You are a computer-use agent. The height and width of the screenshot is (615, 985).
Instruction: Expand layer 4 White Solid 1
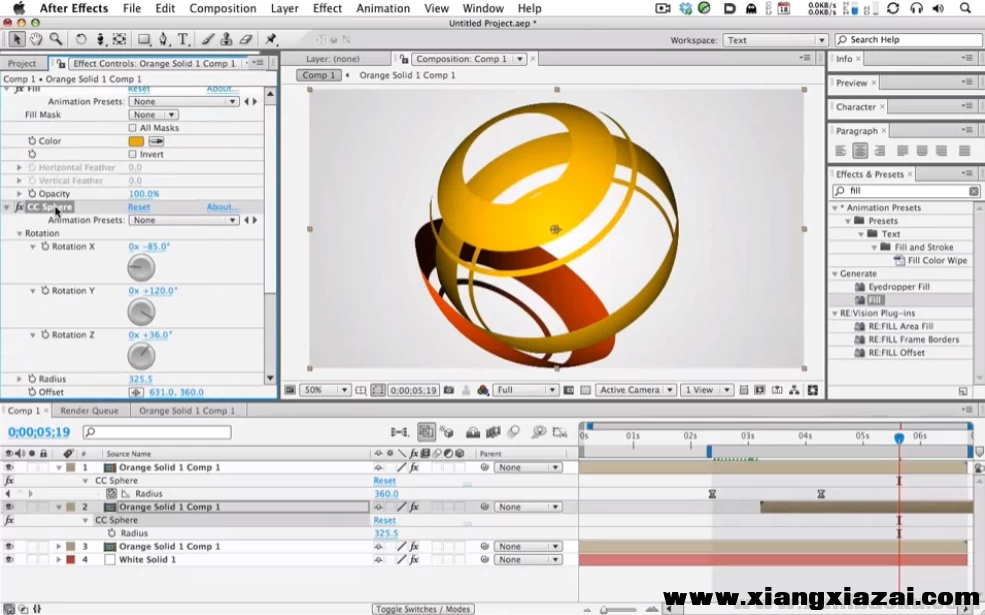coord(58,560)
